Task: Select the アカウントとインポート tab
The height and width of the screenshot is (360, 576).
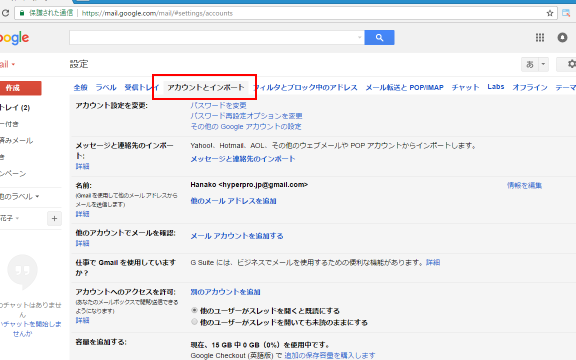Action: click(x=206, y=87)
